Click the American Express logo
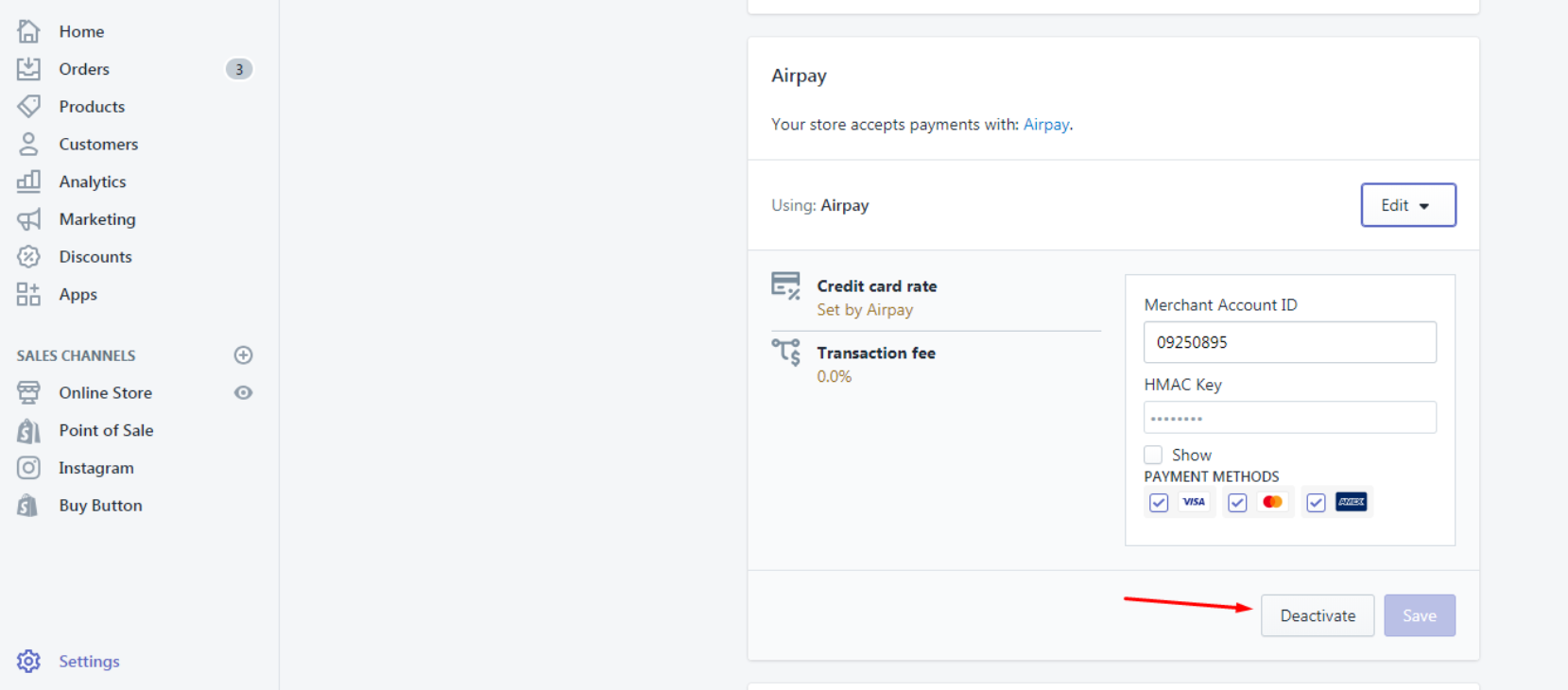Image resolution: width=1568 pixels, height=690 pixels. click(x=1352, y=502)
